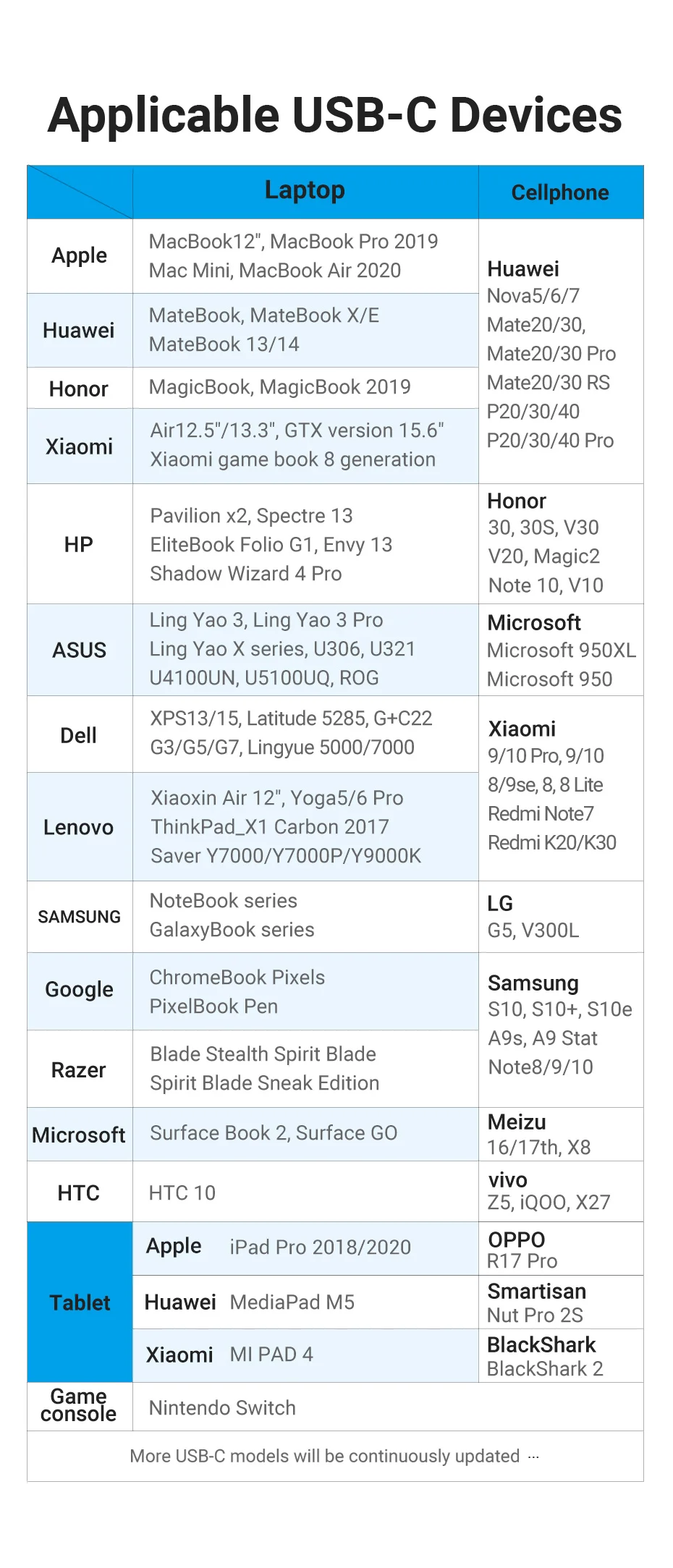Click the LG cellphone heading
The width and height of the screenshot is (673, 1568).
pyautogui.click(x=500, y=903)
